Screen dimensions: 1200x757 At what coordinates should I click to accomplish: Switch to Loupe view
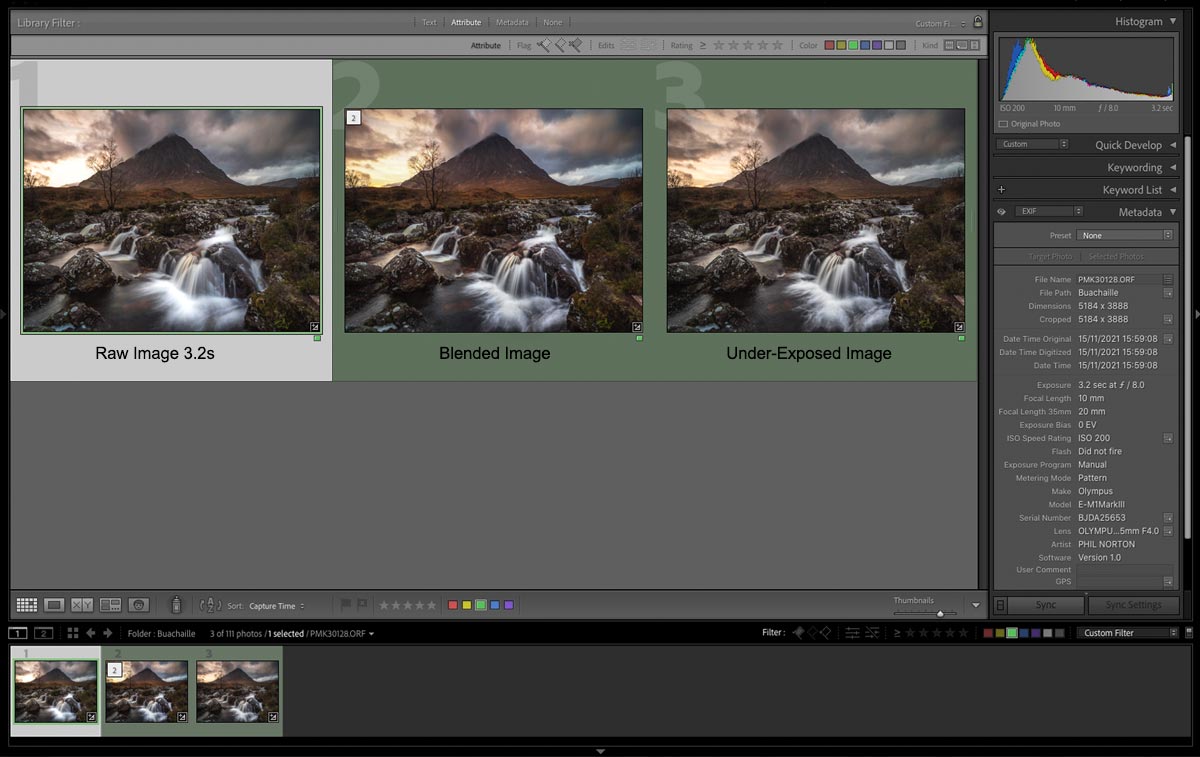(55, 605)
